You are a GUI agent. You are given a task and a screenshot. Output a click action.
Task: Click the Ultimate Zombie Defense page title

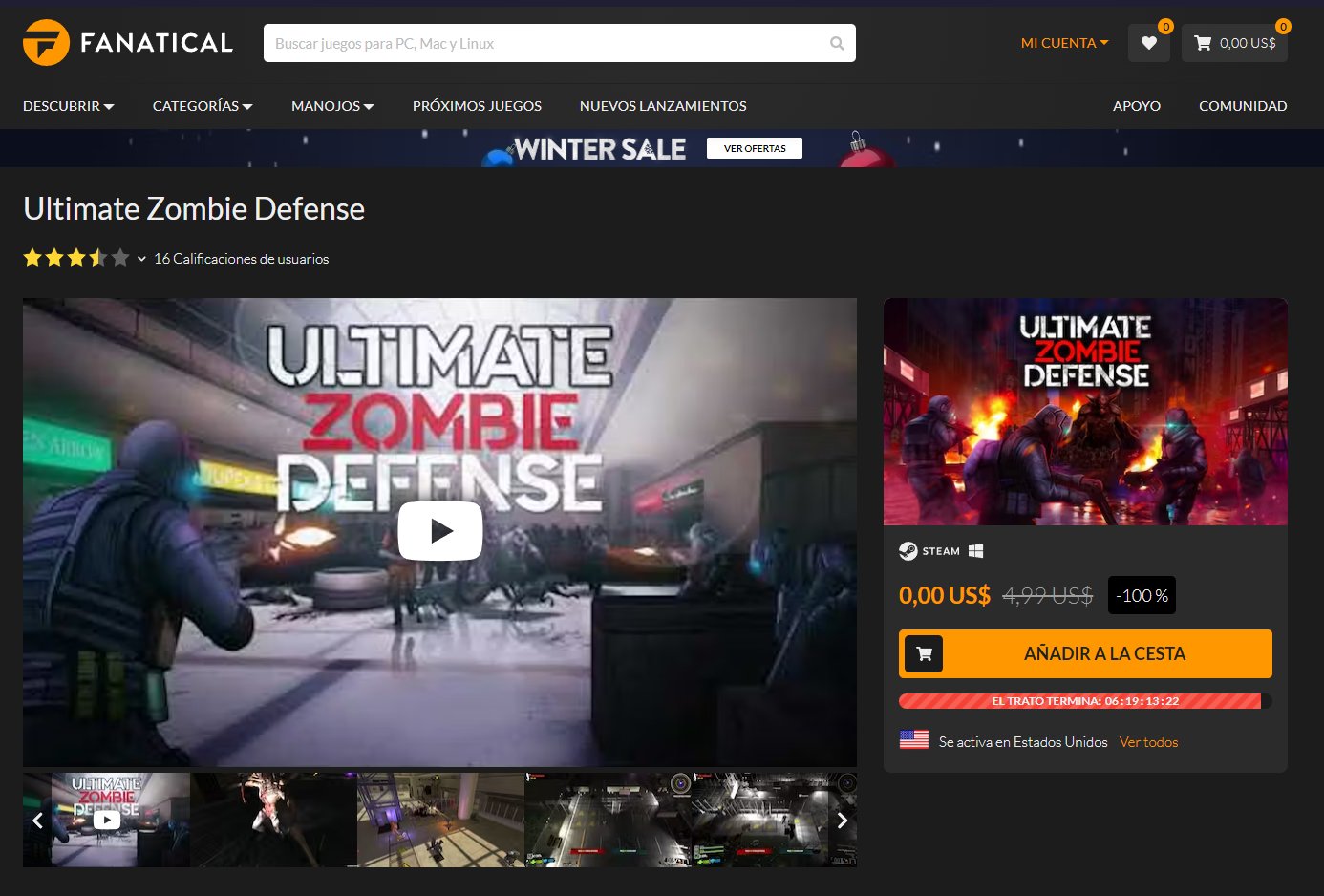point(194,208)
